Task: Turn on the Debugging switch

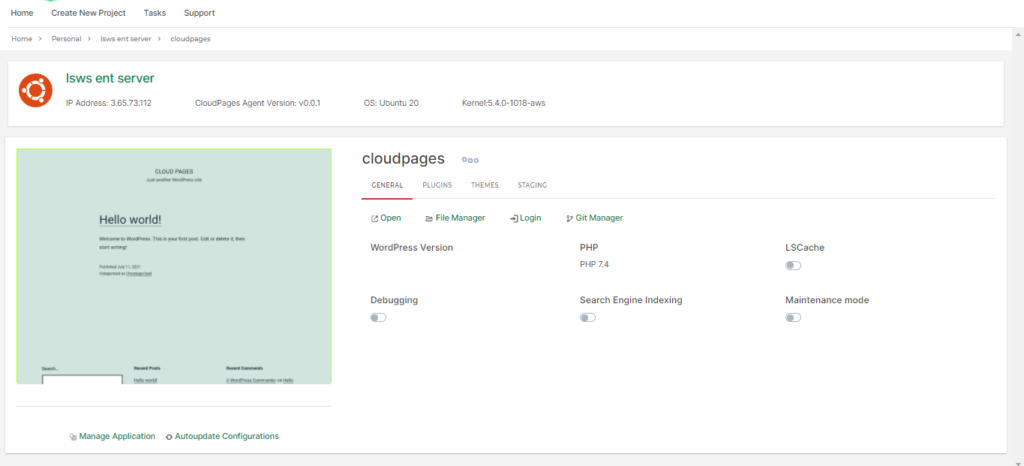Action: tap(378, 318)
